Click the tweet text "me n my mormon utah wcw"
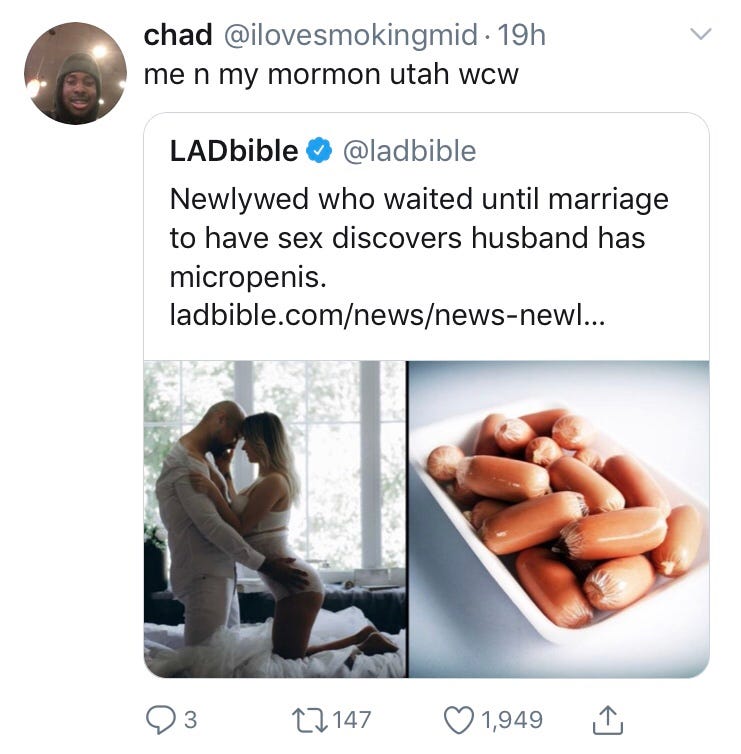 [331, 75]
